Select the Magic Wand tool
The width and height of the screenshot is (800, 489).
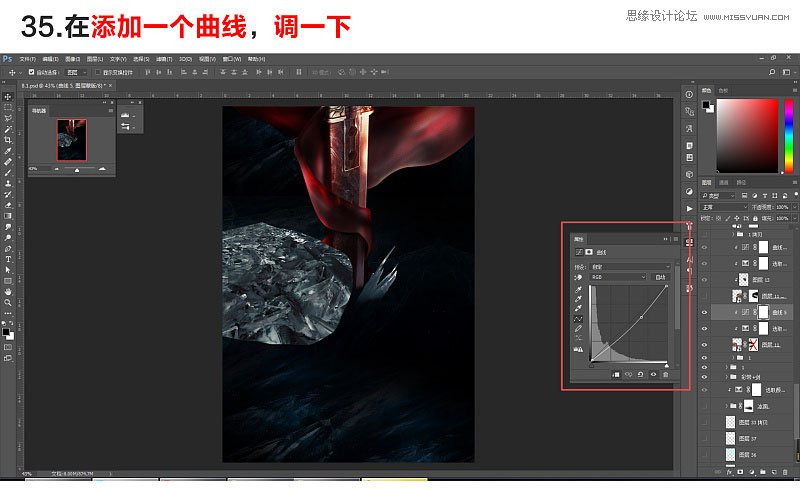(8, 129)
